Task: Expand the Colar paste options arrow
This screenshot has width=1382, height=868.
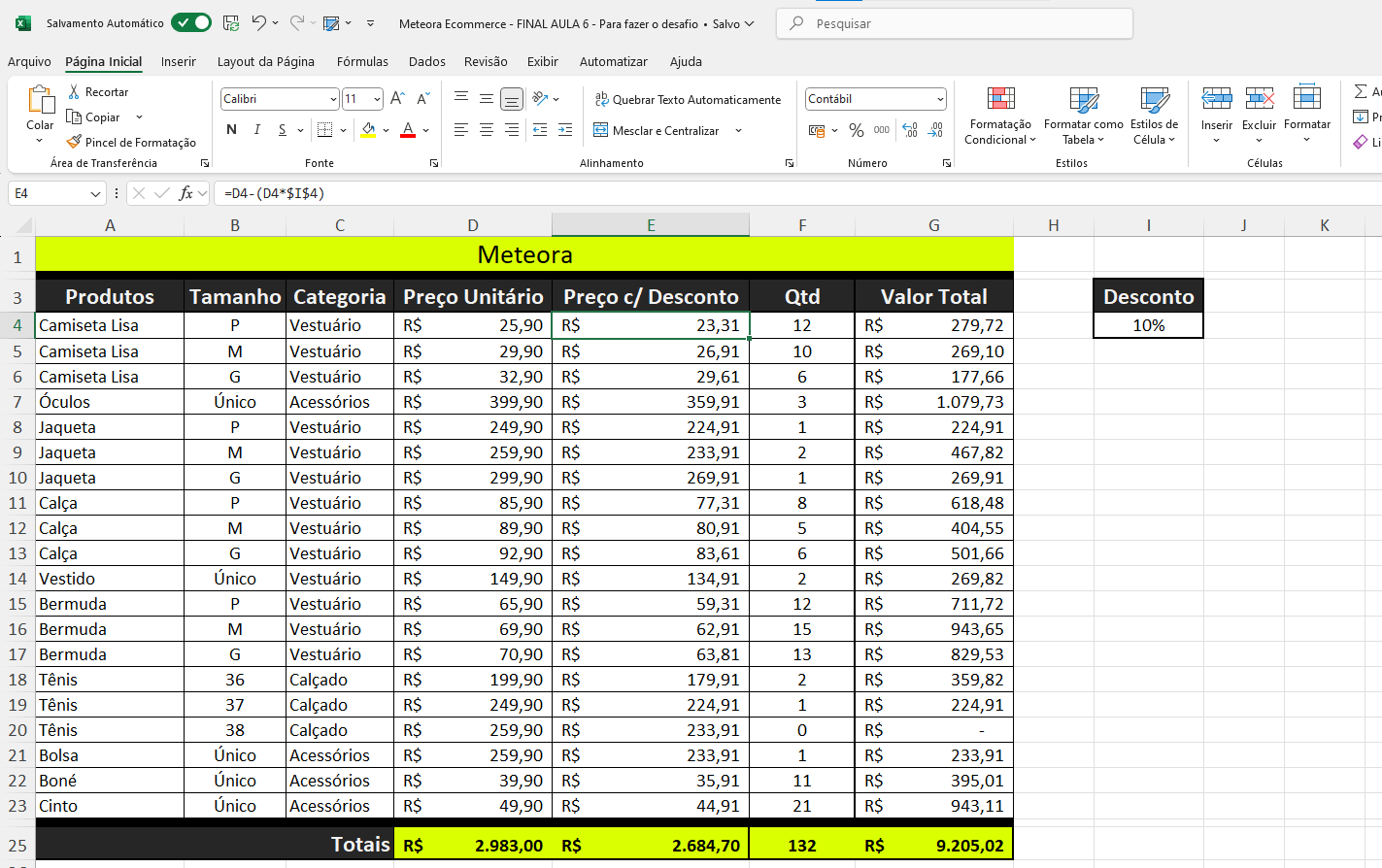Action: point(40,142)
